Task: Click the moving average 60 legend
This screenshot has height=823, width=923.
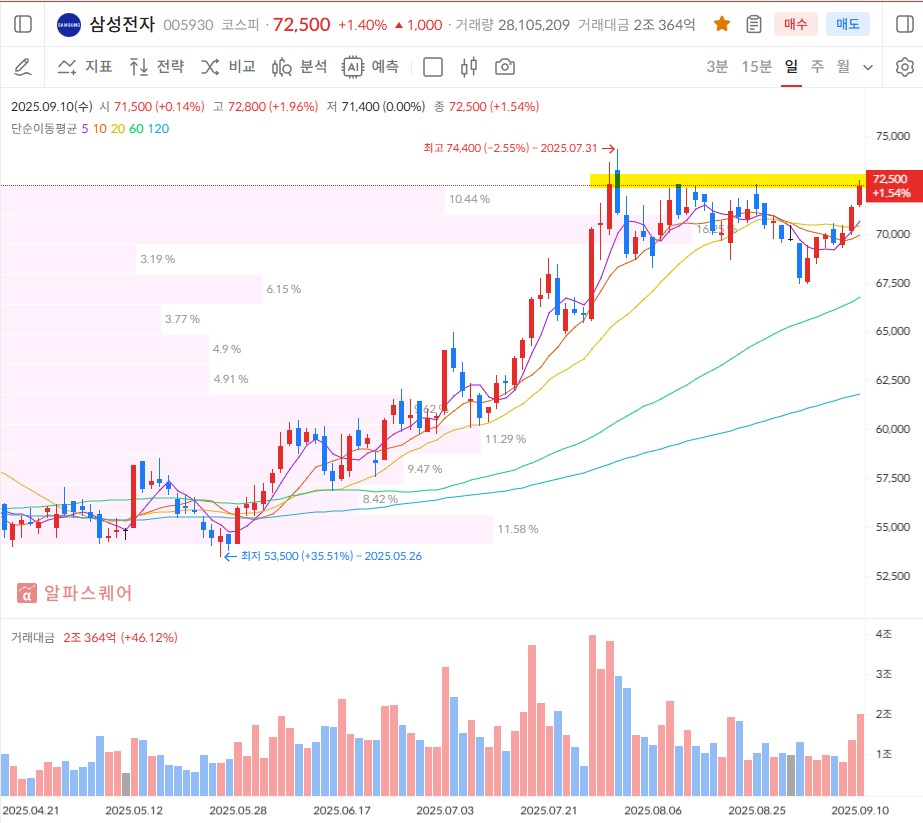Action: point(136,128)
